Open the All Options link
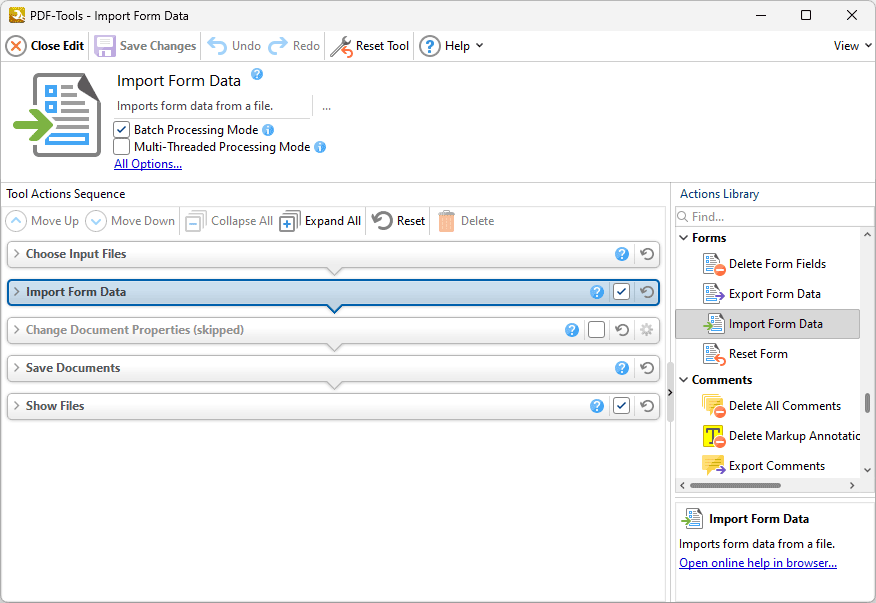Image resolution: width=876 pixels, height=603 pixels. [148, 164]
